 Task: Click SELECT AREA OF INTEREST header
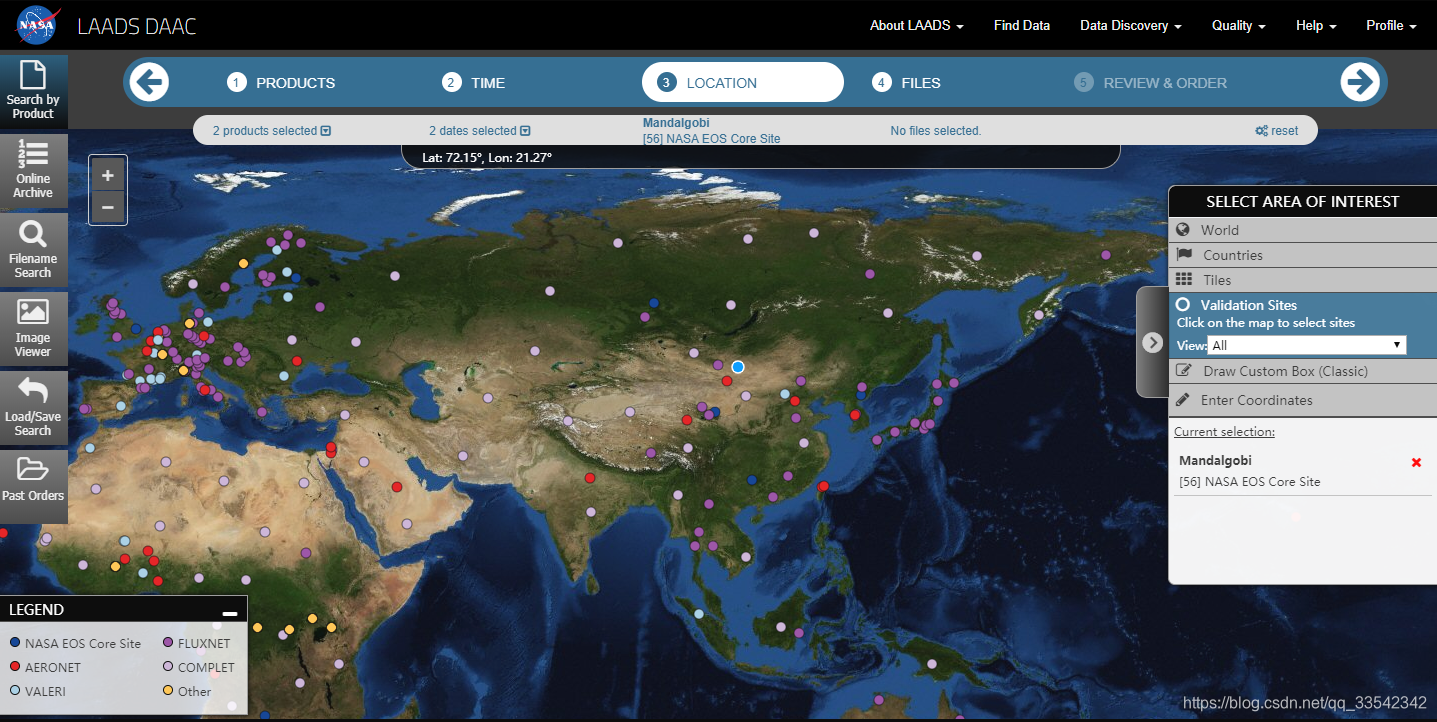tap(1303, 201)
